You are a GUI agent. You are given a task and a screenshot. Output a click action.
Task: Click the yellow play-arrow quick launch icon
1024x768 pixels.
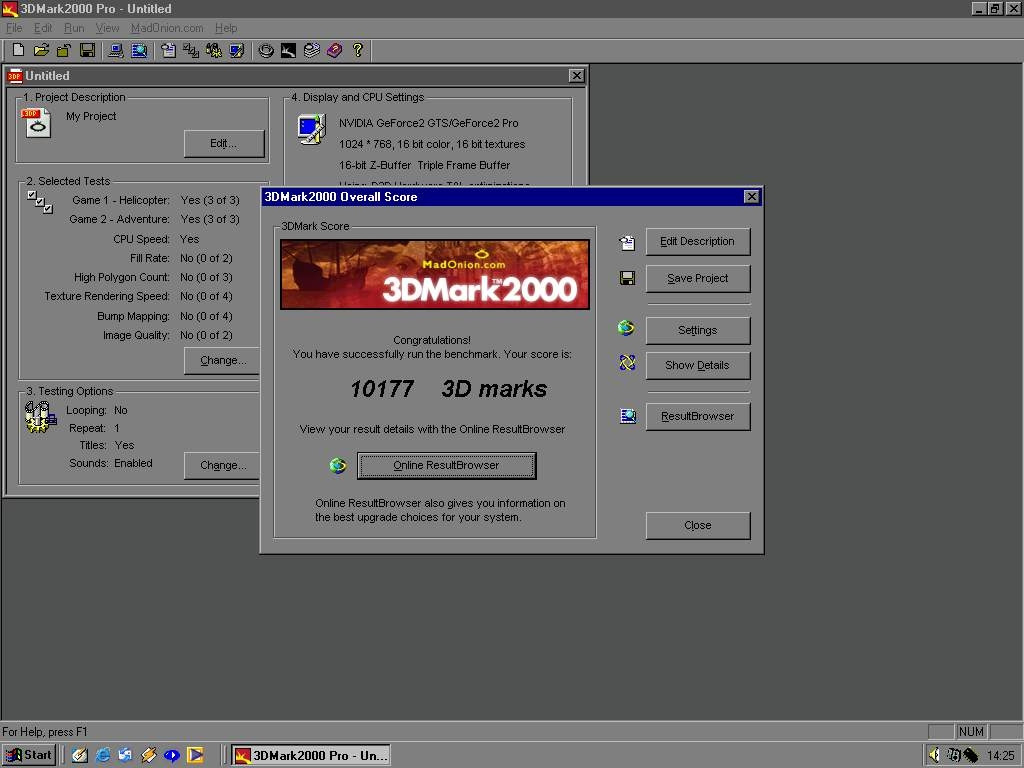[195, 756]
